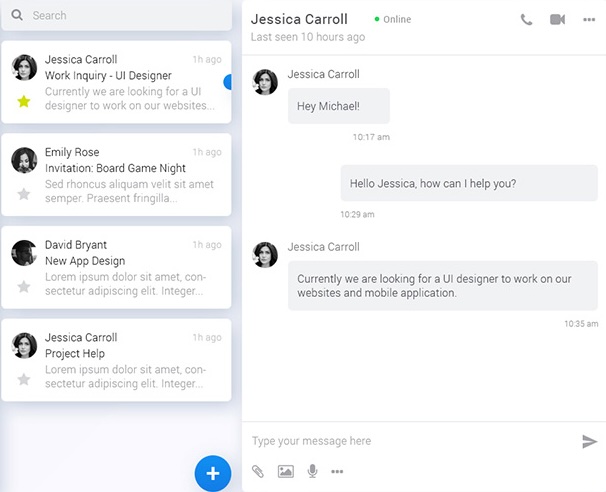Click Jessica Carroll avatar beside Hey Michael message
This screenshot has height=492, width=606.
265,82
